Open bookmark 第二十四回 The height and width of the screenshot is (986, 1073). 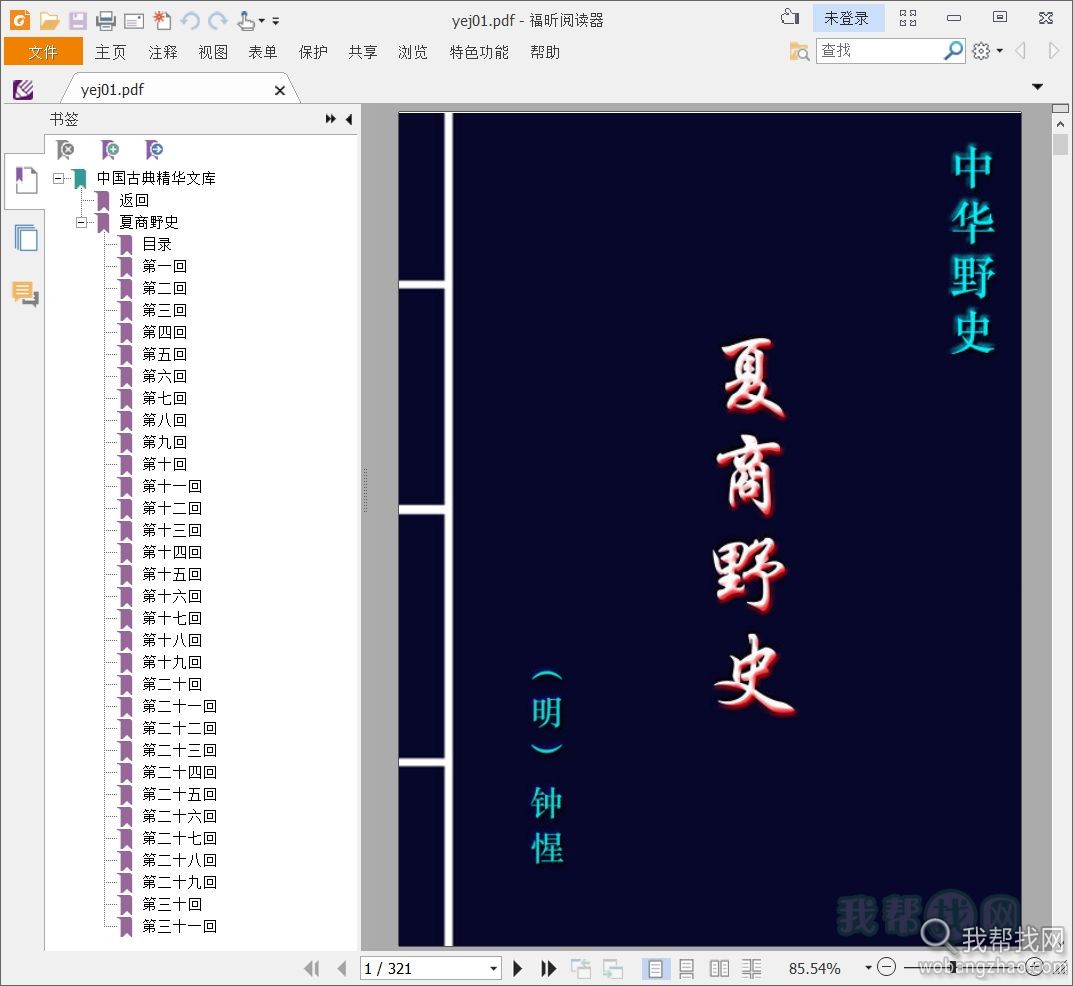179,772
